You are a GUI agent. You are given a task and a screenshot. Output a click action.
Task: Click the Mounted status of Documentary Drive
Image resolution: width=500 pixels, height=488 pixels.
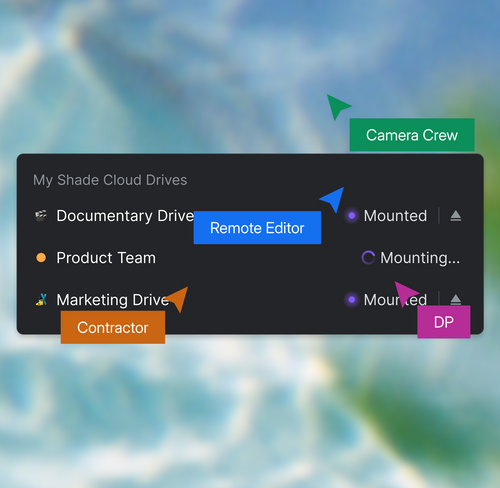coord(395,216)
